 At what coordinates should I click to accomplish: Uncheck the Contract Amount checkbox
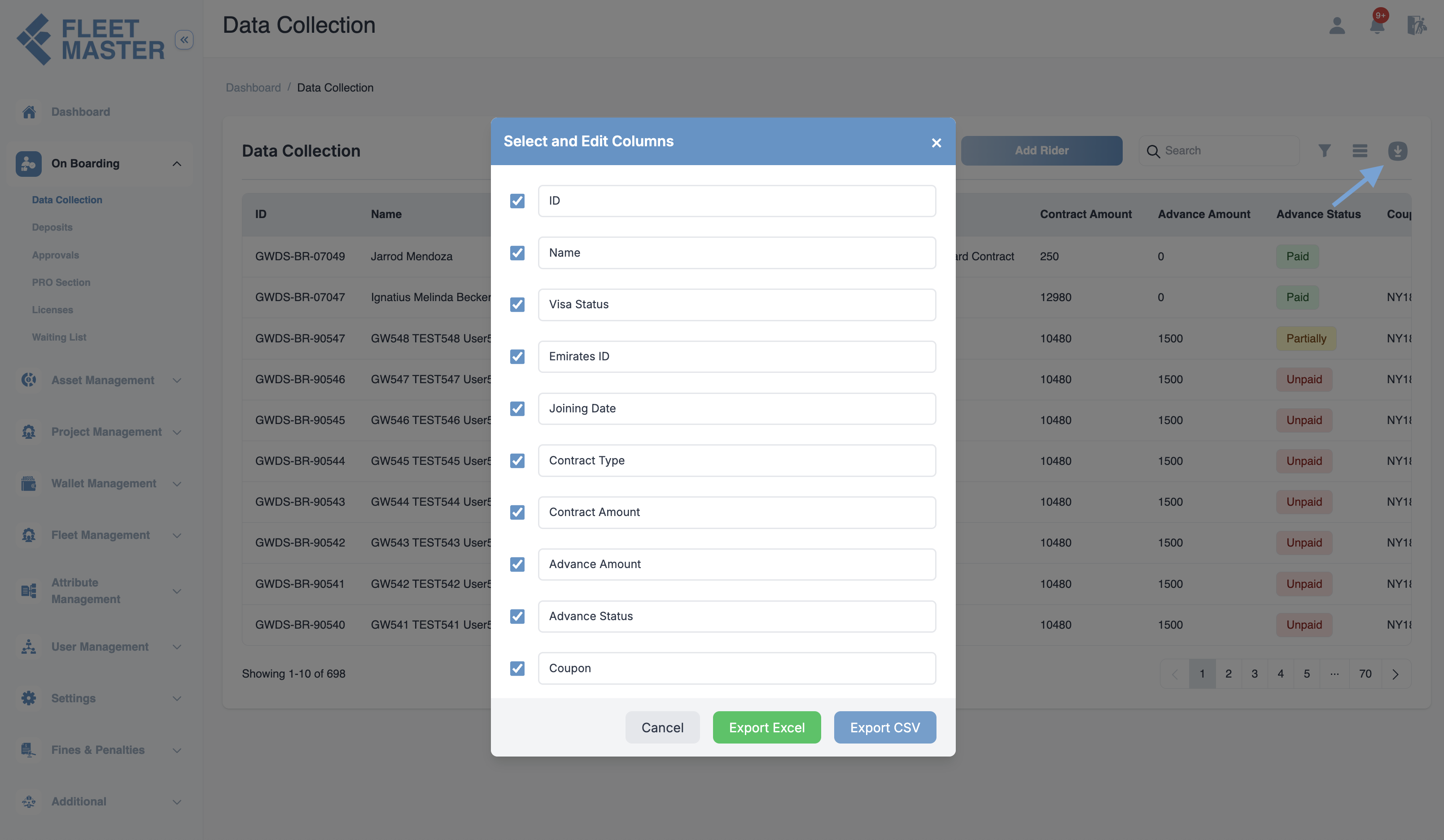[x=517, y=512]
